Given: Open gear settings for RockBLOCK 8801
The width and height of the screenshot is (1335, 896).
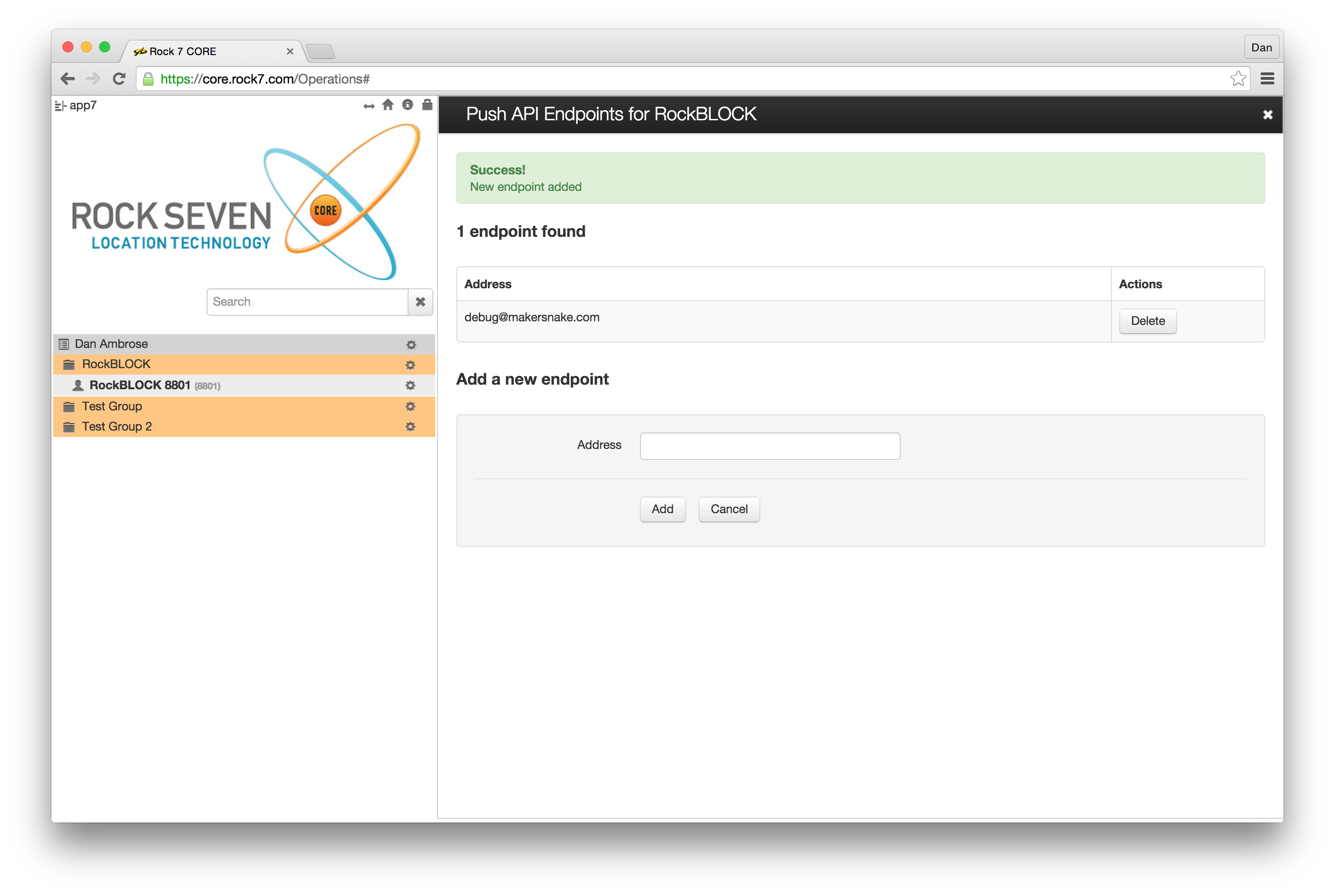Looking at the screenshot, I should coord(410,386).
